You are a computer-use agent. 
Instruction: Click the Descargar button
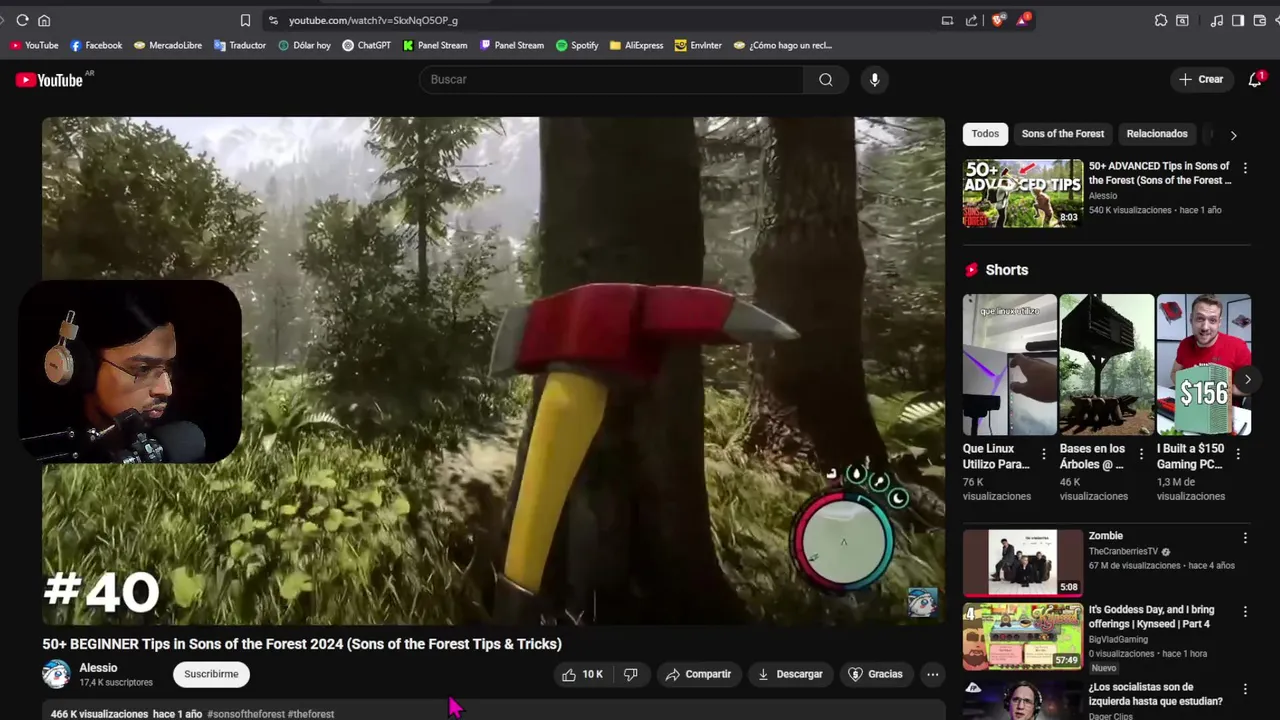click(x=790, y=674)
